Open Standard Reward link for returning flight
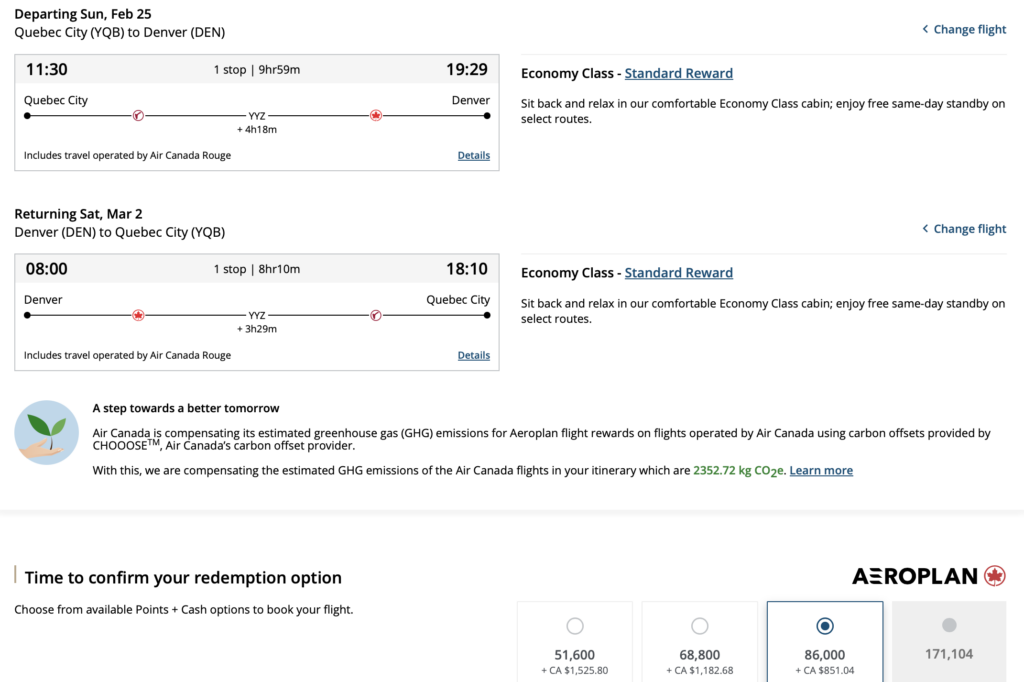 pos(679,273)
